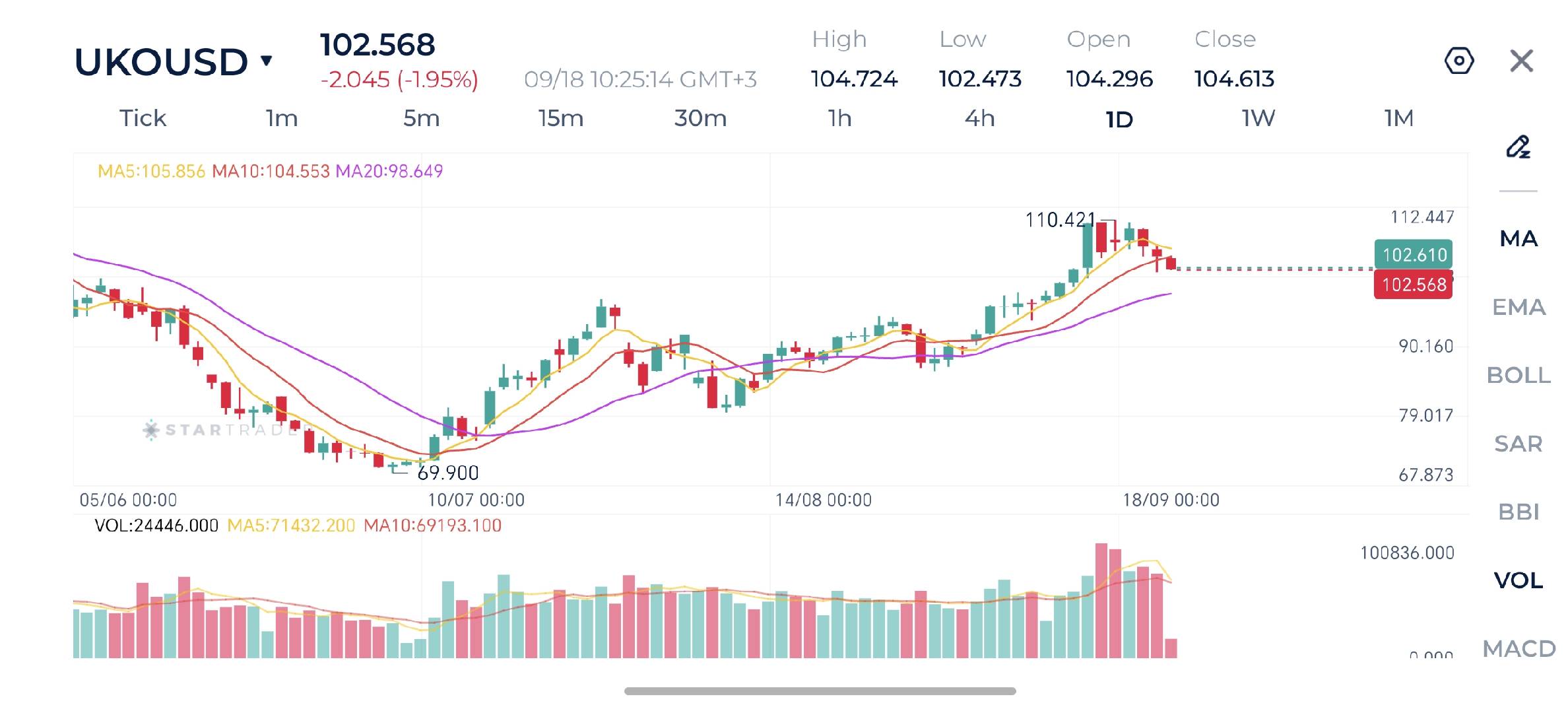Open chart settings hexagon icon

[1459, 61]
